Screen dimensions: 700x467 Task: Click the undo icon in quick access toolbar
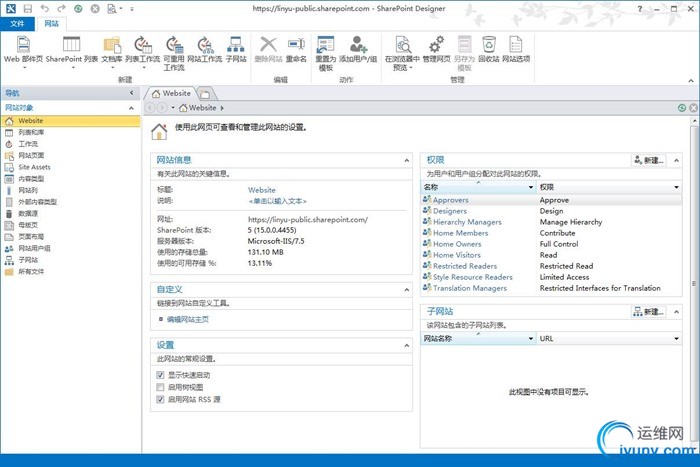click(44, 8)
